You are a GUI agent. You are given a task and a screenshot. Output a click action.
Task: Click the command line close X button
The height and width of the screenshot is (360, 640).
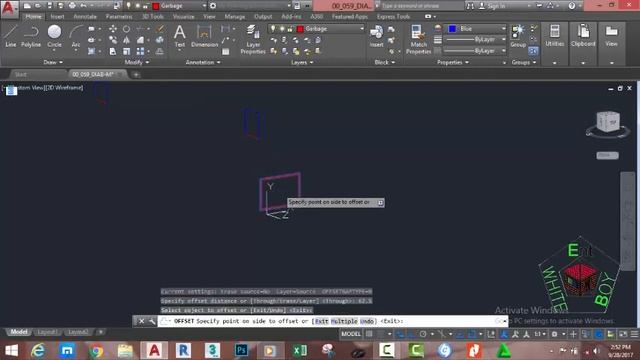point(141,321)
